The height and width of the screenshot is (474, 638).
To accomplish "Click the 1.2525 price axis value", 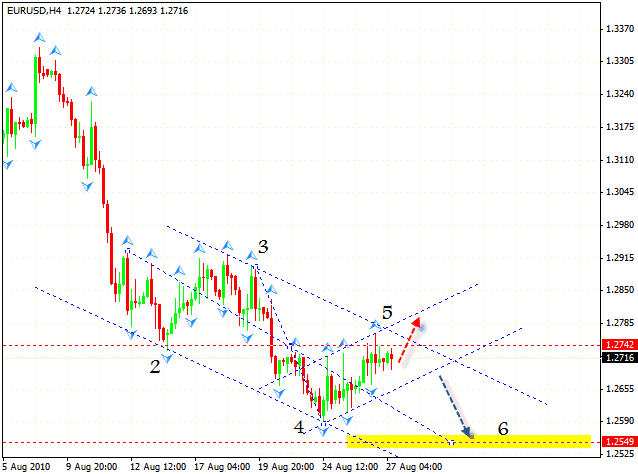I will [x=620, y=453].
